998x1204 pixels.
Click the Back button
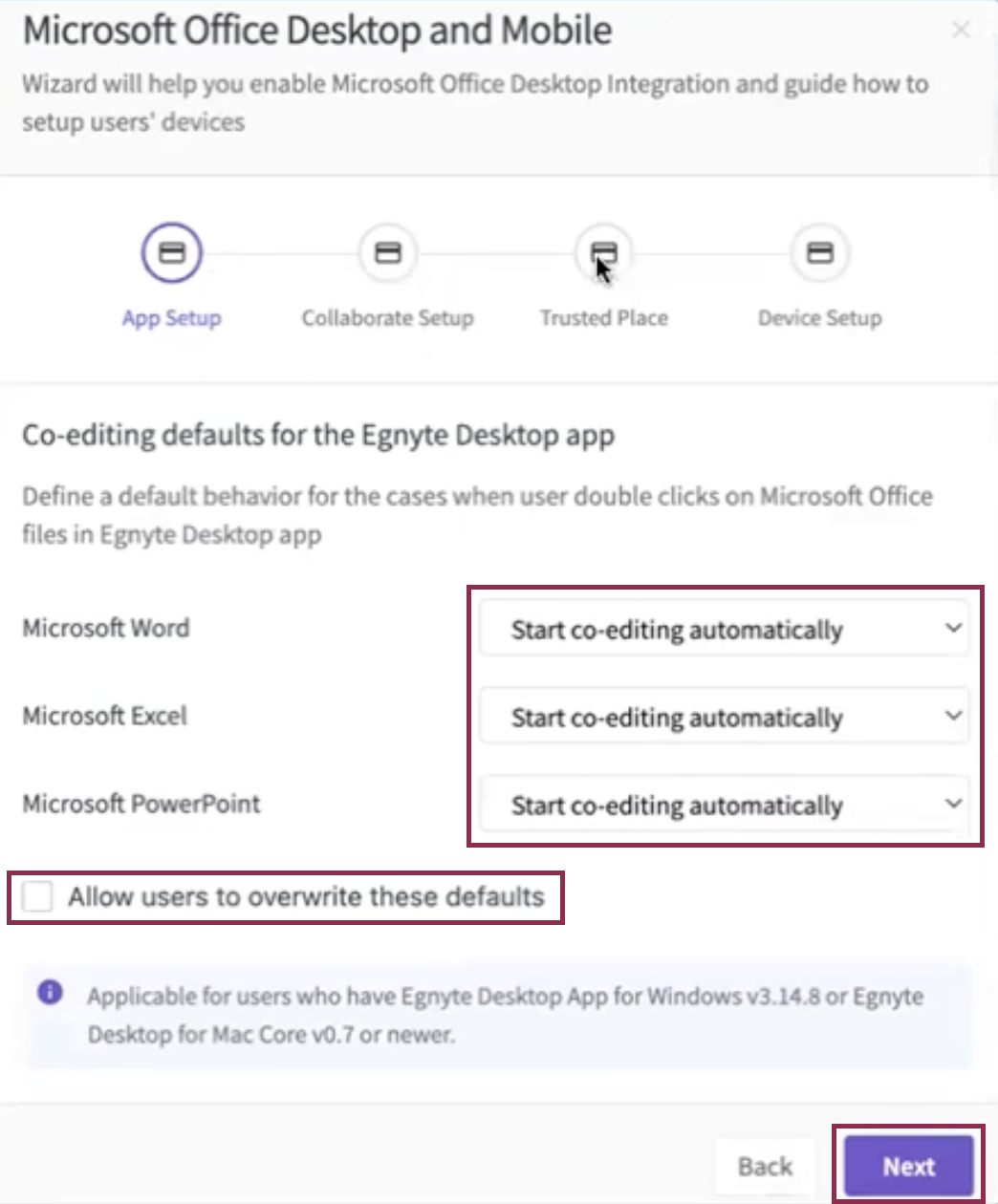pyautogui.click(x=765, y=1167)
